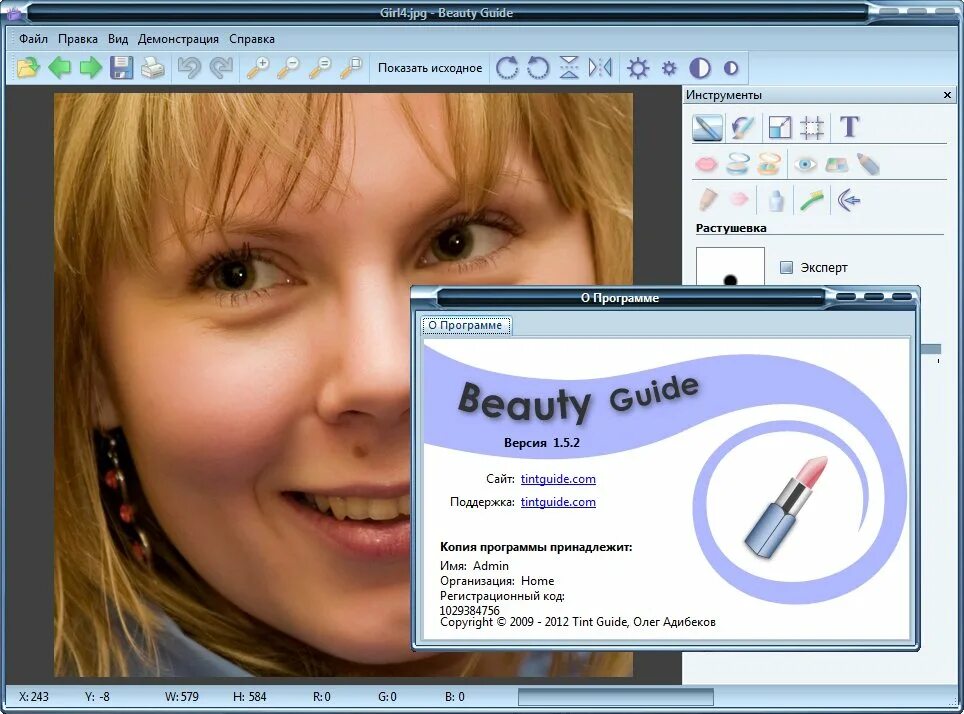Increase brightness with the large sun icon

638,68
